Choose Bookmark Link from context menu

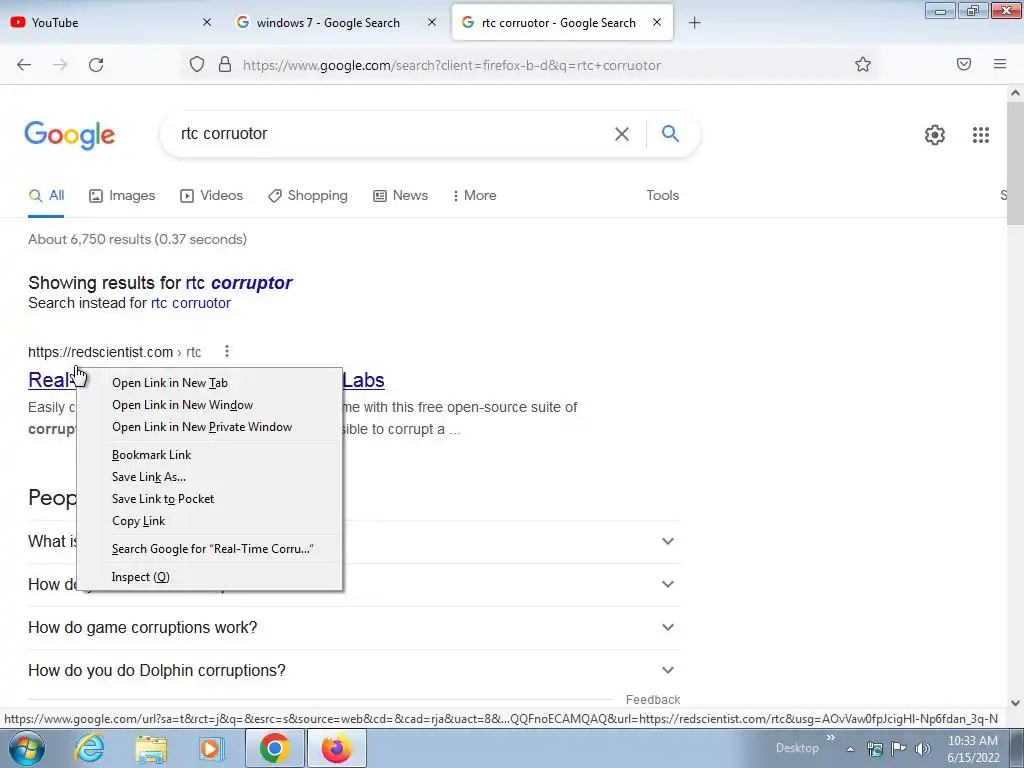210,455
